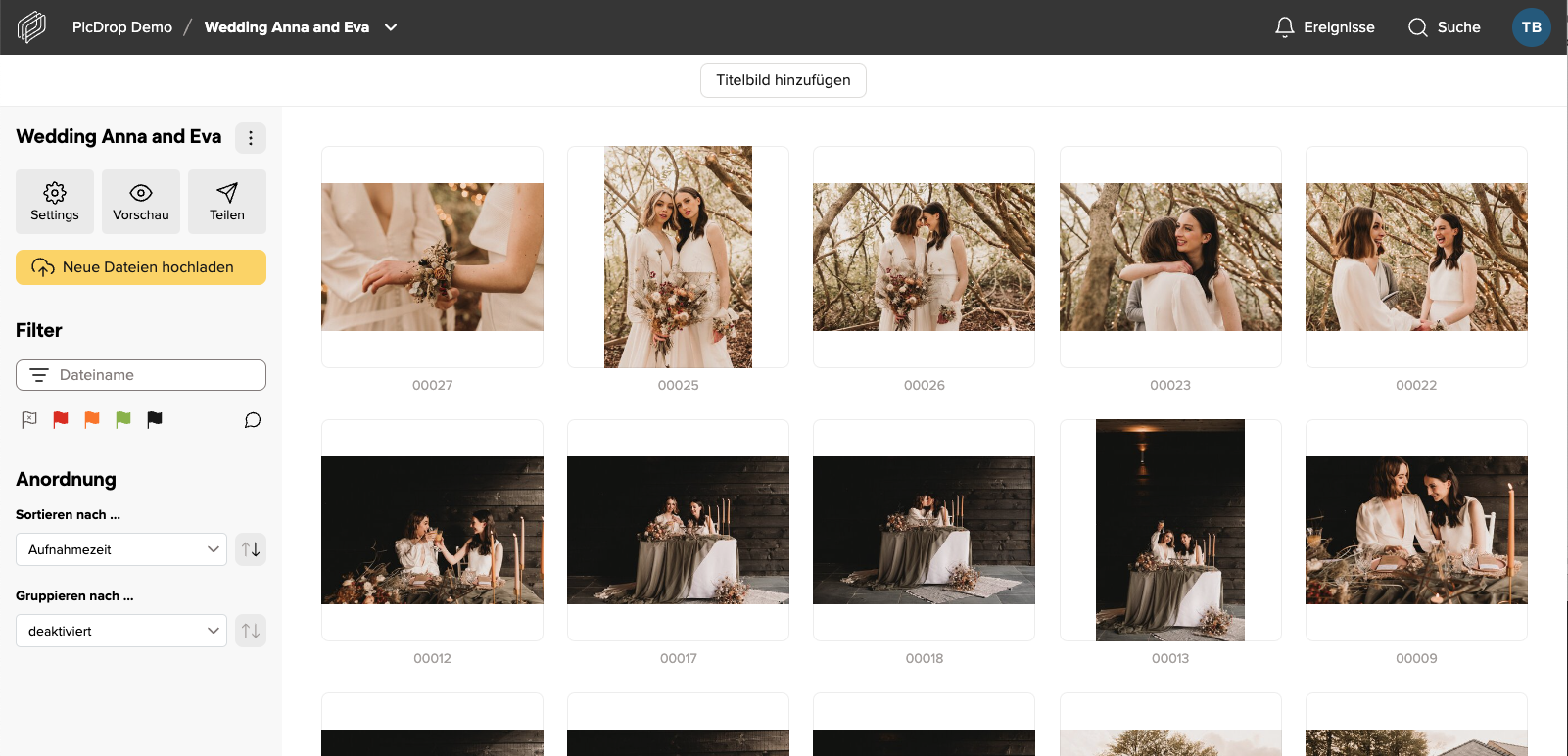1568x756 pixels.
Task: Open thumbnail 00012
Action: pyautogui.click(x=432, y=530)
